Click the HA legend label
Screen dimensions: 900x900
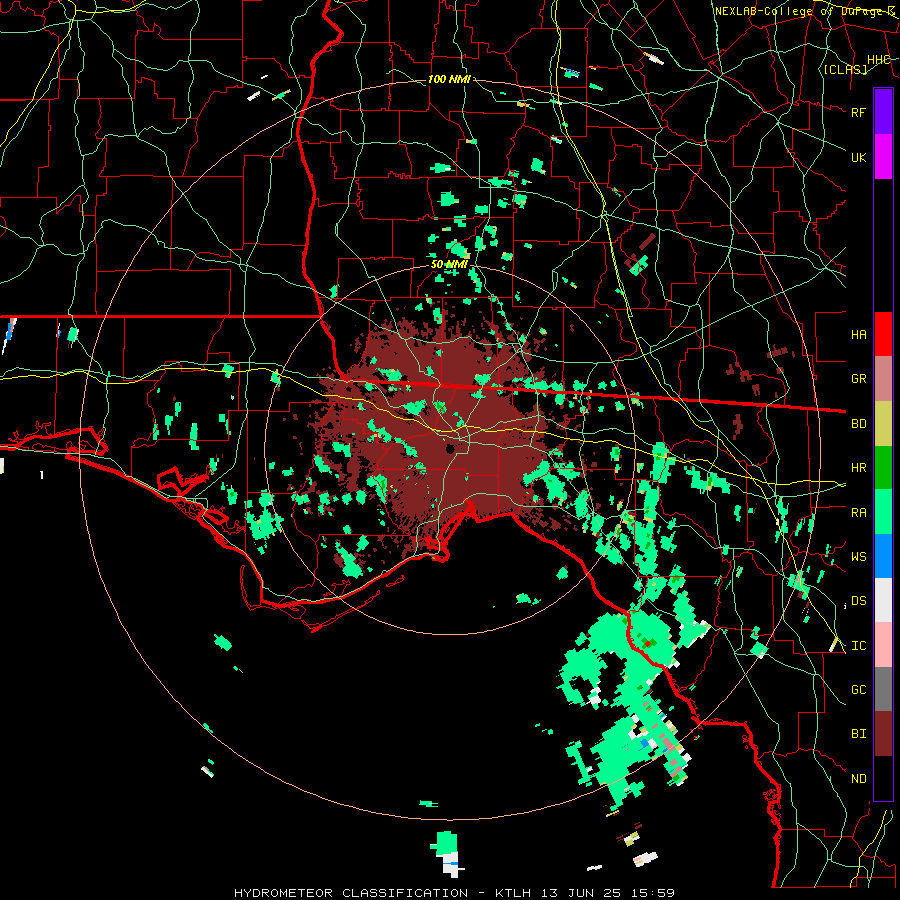pyautogui.click(x=858, y=334)
